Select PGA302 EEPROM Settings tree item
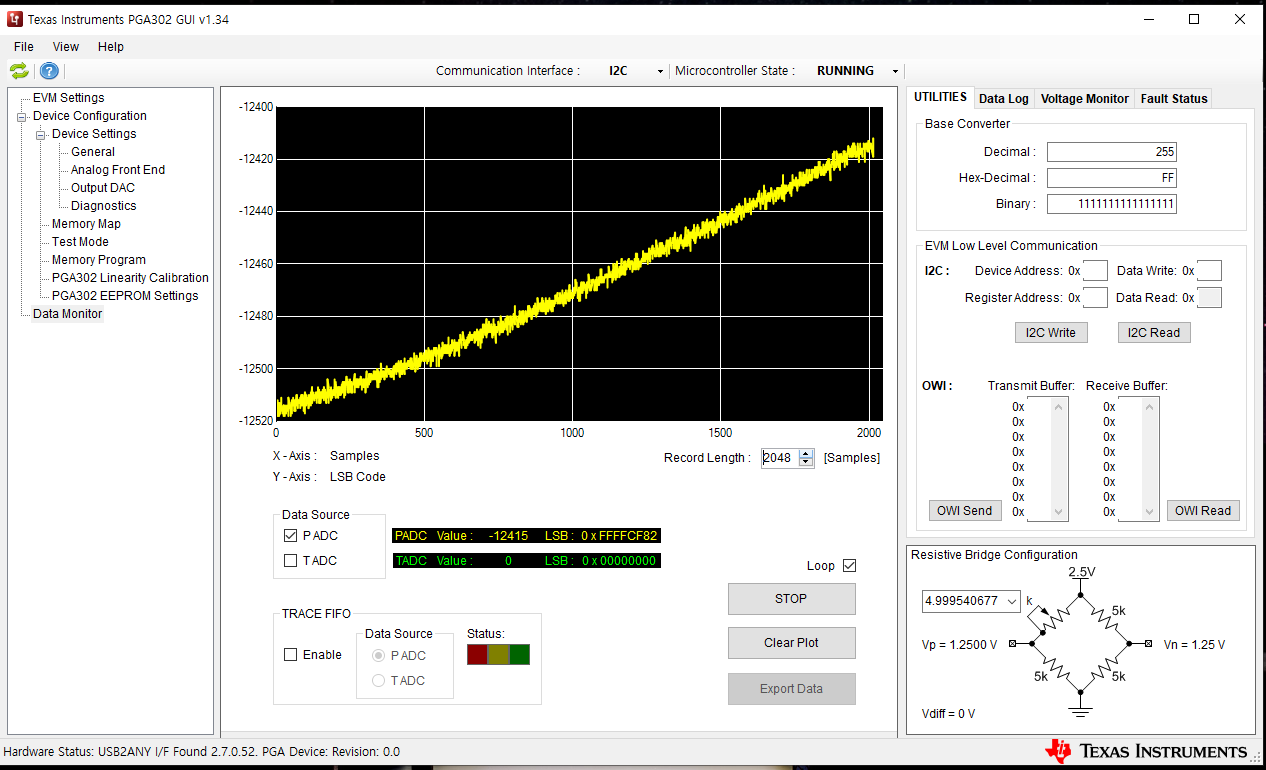Image resolution: width=1266 pixels, height=770 pixels. 125,296
